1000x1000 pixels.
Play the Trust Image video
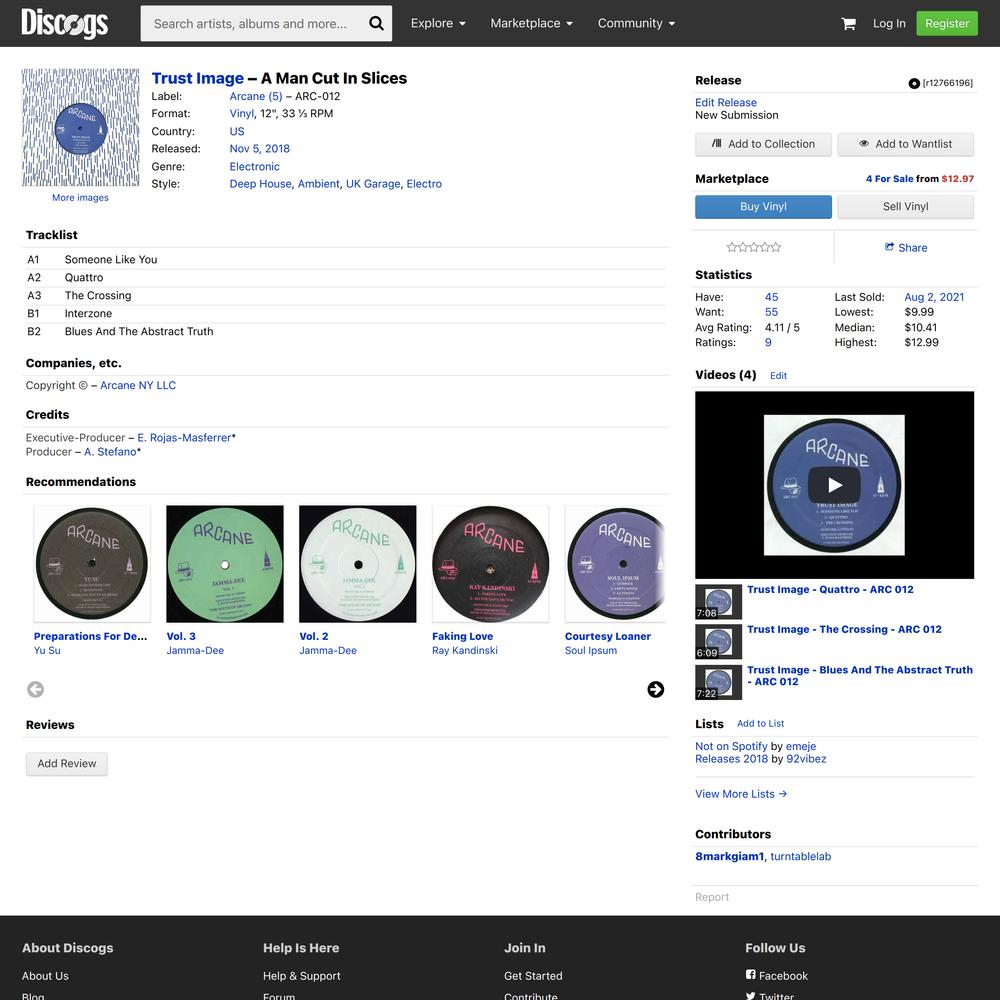pyautogui.click(x=834, y=485)
